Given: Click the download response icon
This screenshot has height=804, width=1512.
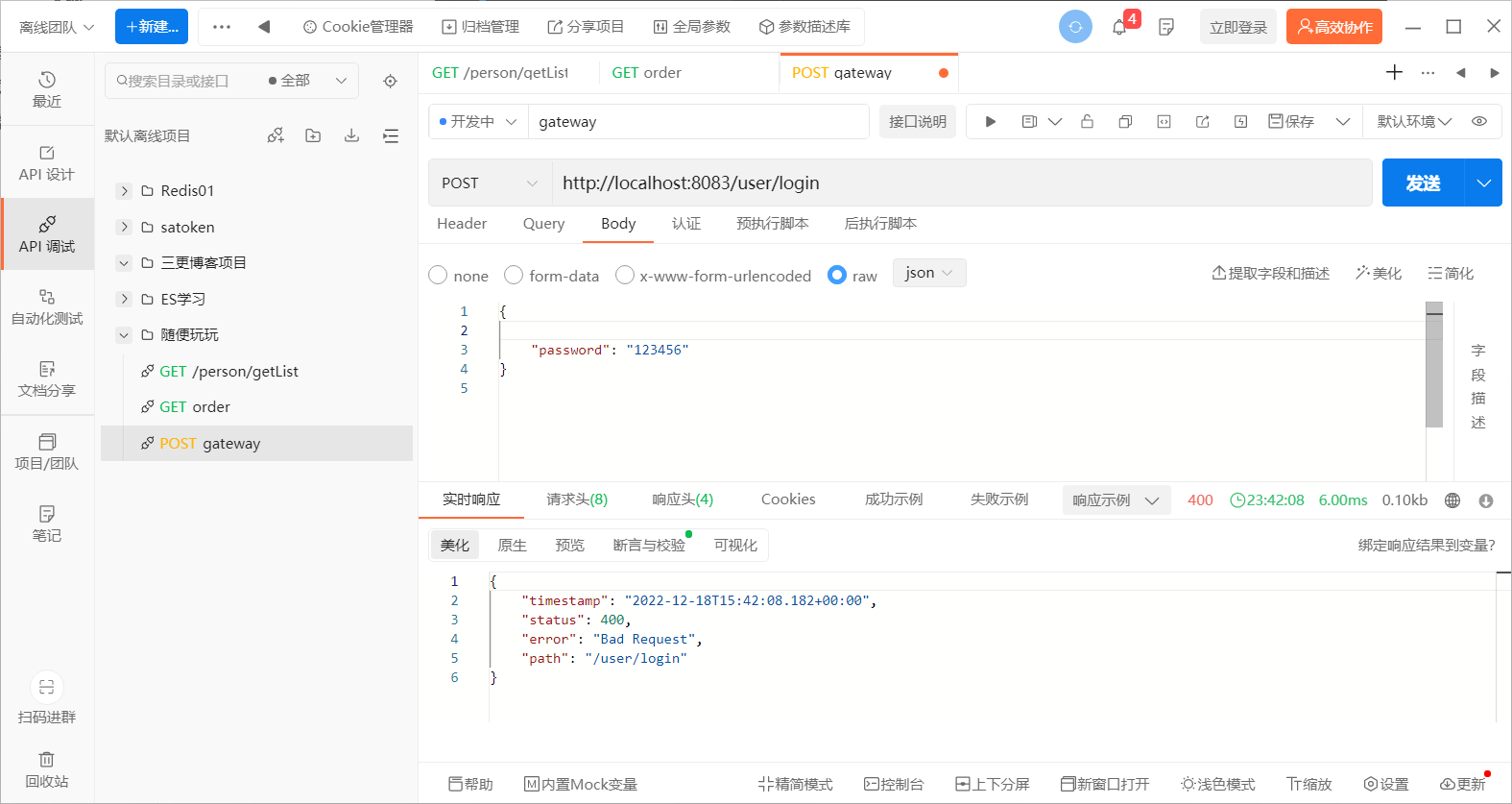Looking at the screenshot, I should (x=1486, y=500).
